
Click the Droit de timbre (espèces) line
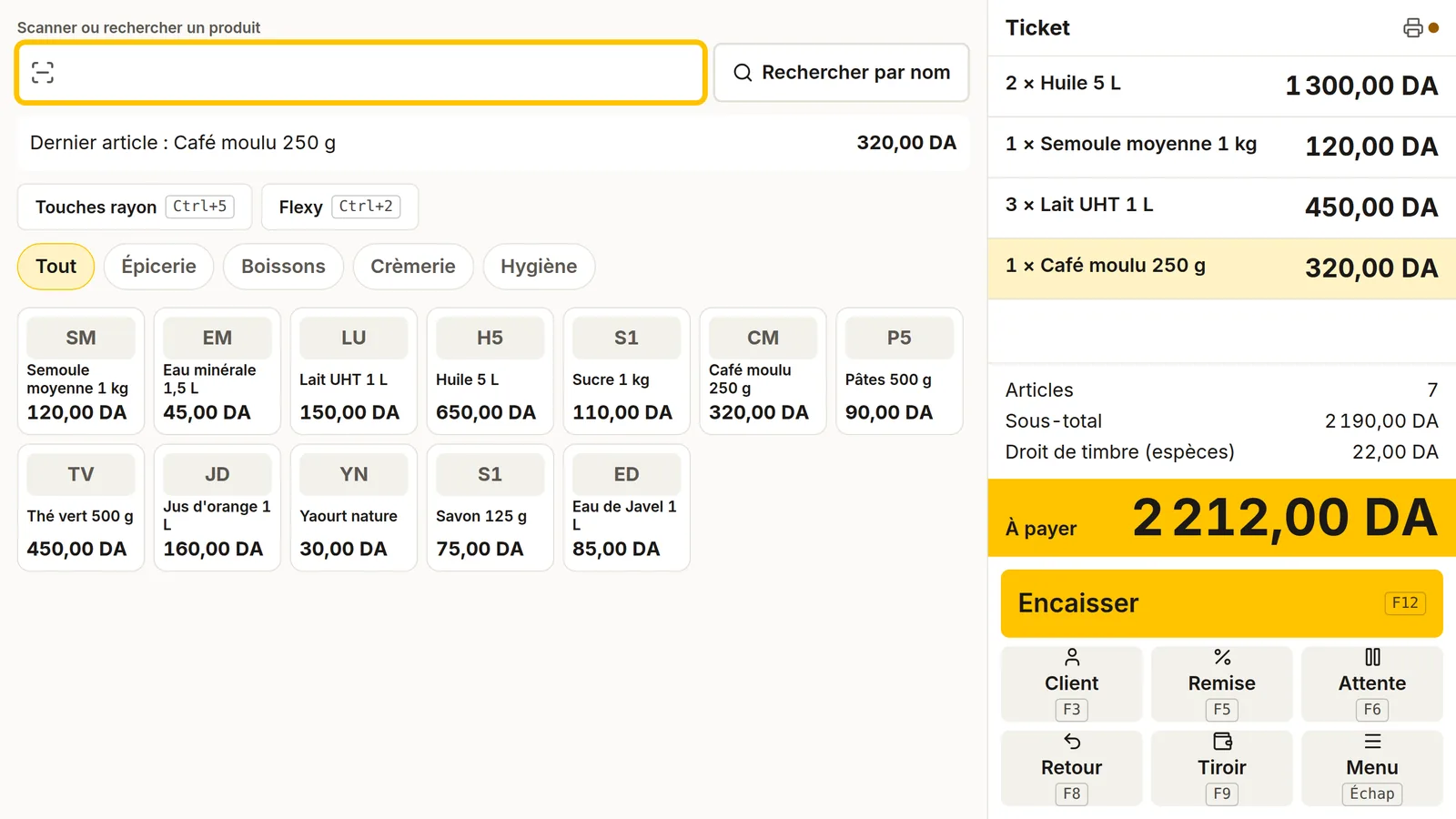[1222, 452]
